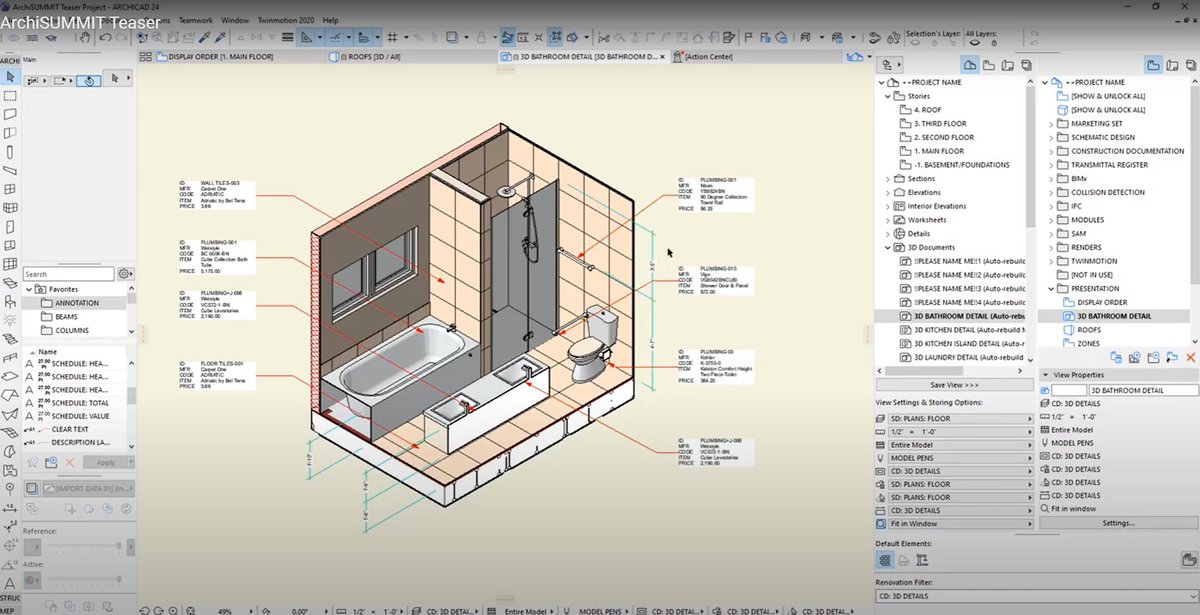Click the scissors trim icon in the top toolbar
This screenshot has width=1200, height=615.
[x=335, y=36]
